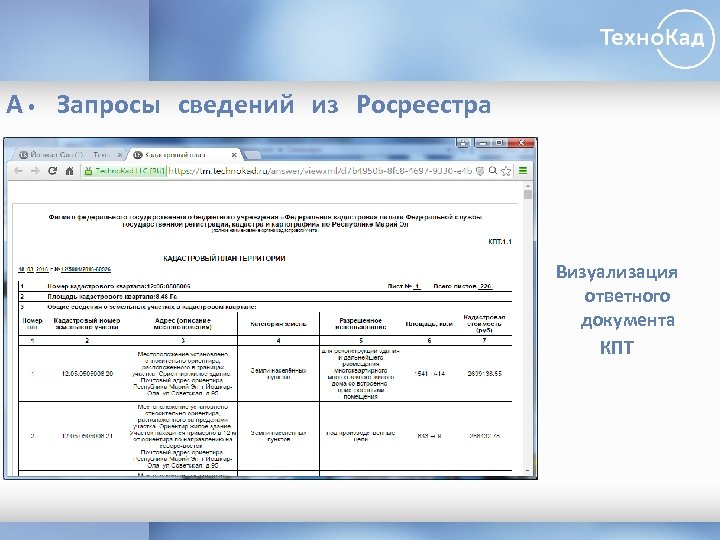Open the home page via house icon
The image size is (720, 540).
pyautogui.click(x=69, y=171)
